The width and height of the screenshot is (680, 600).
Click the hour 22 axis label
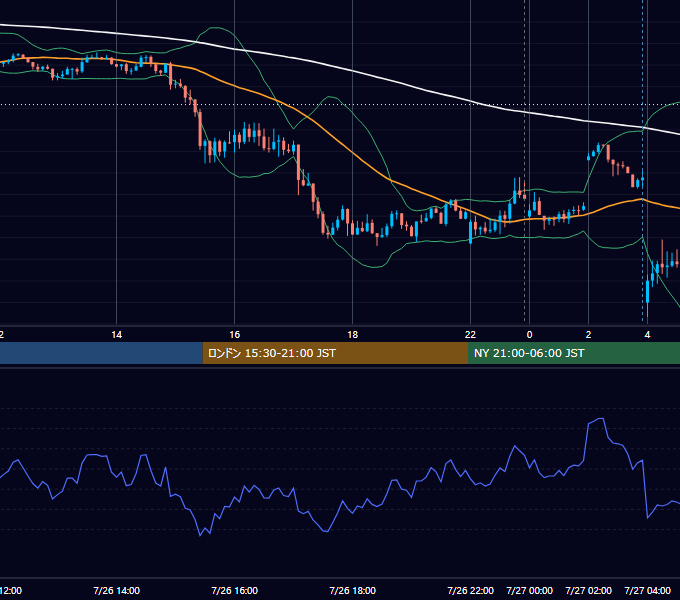pos(471,335)
